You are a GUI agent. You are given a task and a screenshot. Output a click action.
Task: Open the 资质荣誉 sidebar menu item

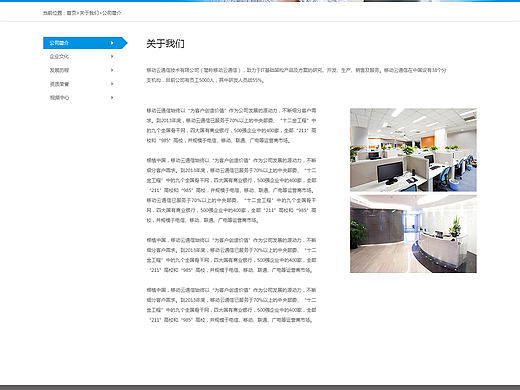point(59,84)
